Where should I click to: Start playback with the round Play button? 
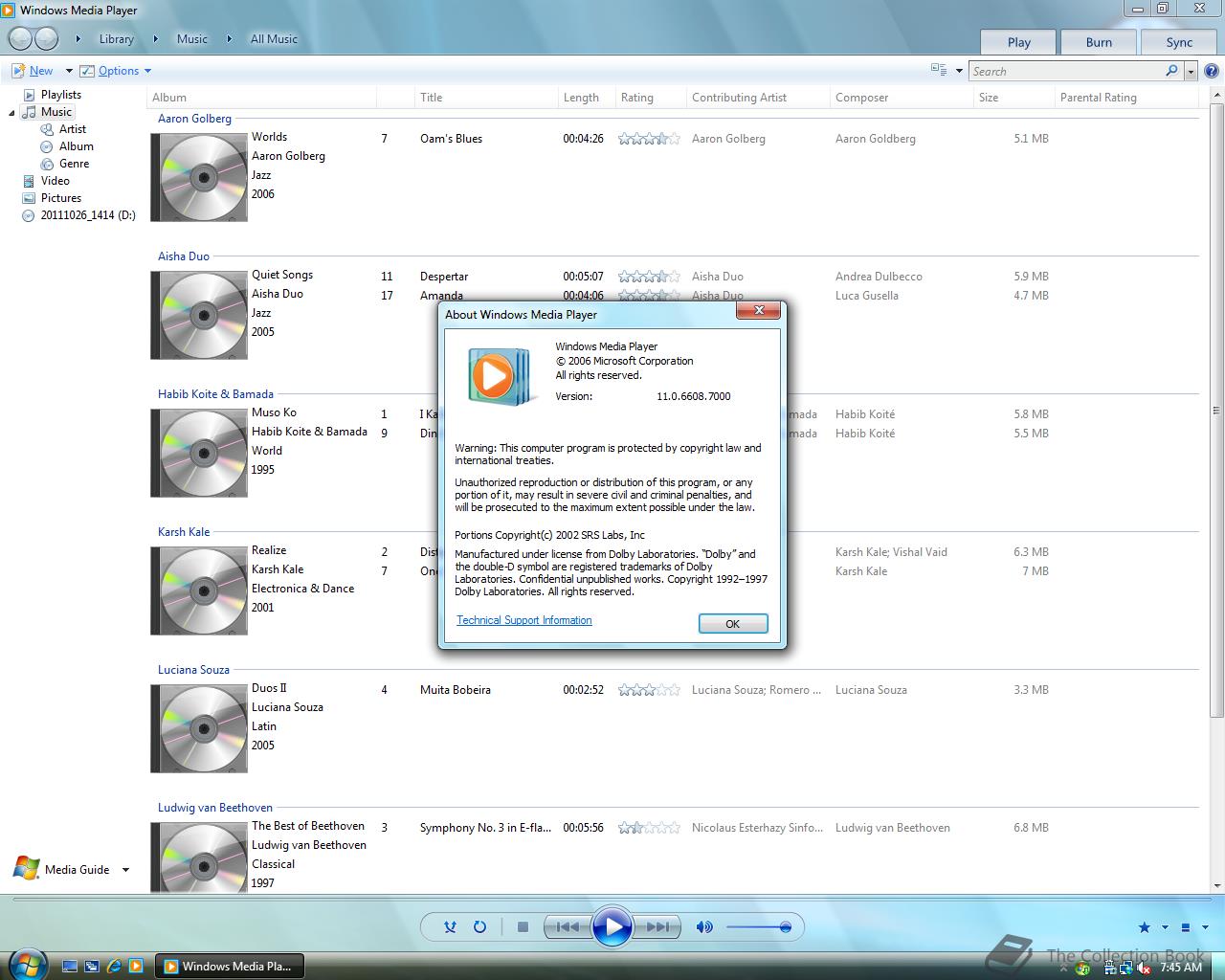pos(612,926)
